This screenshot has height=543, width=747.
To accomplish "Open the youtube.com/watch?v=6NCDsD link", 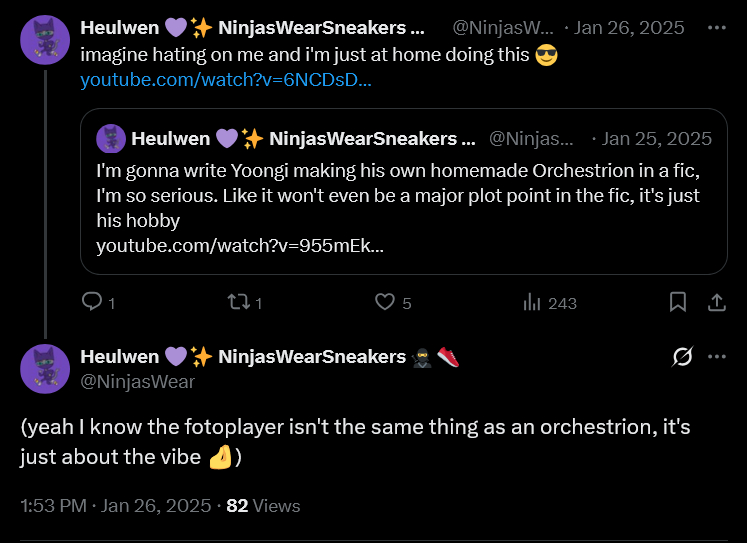I will (226, 80).
